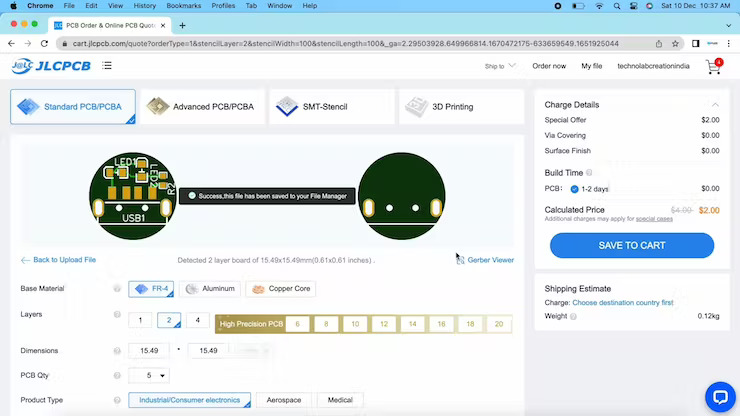Click the Dimensions help icon

pos(117,351)
